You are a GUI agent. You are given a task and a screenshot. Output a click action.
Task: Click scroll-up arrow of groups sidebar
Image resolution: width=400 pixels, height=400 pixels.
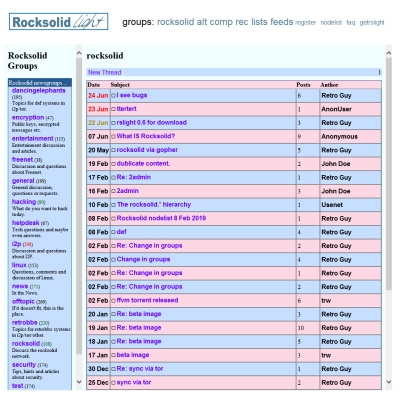tap(79, 53)
